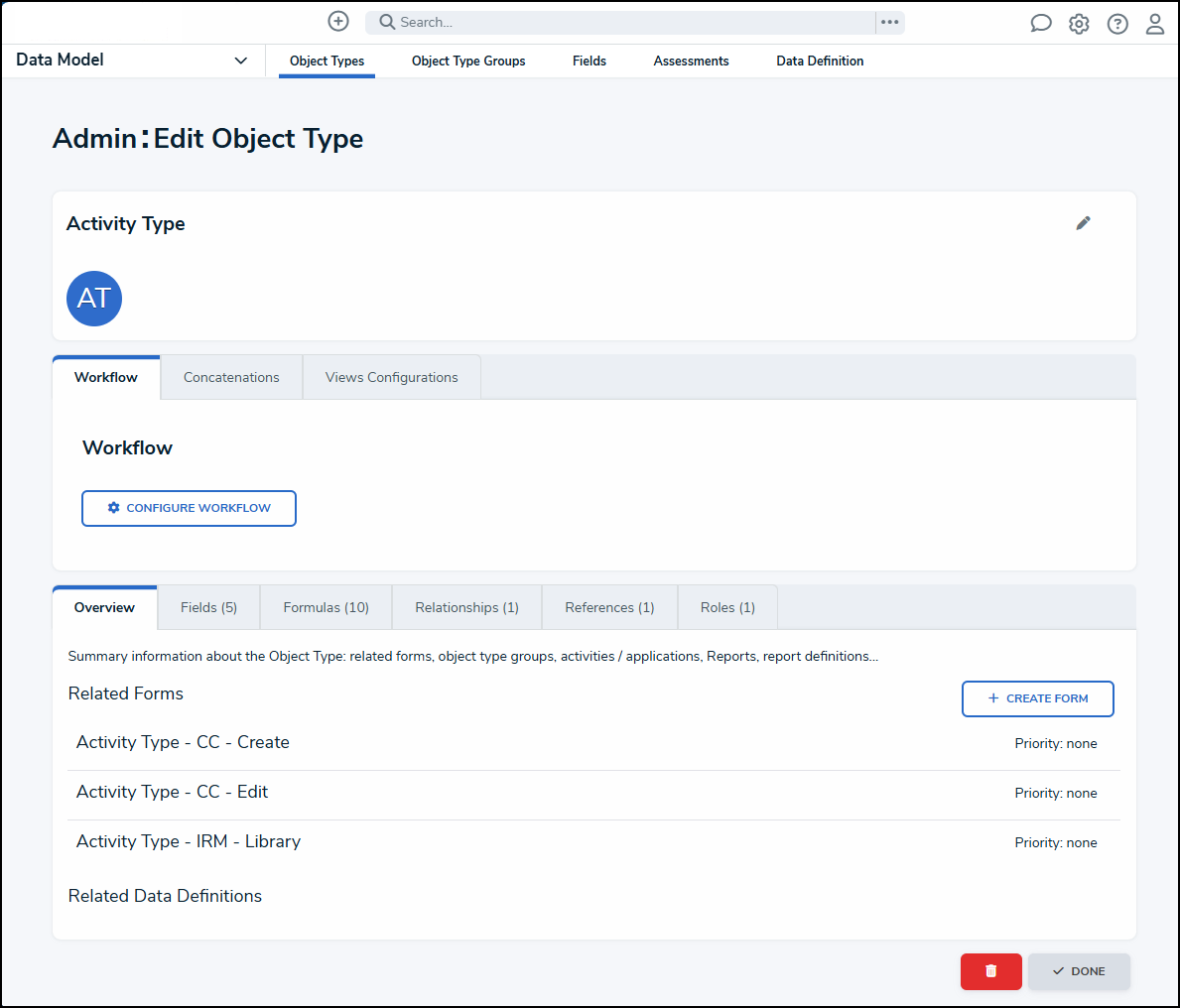
Task: Click the red trash delete button
Action: 990,971
